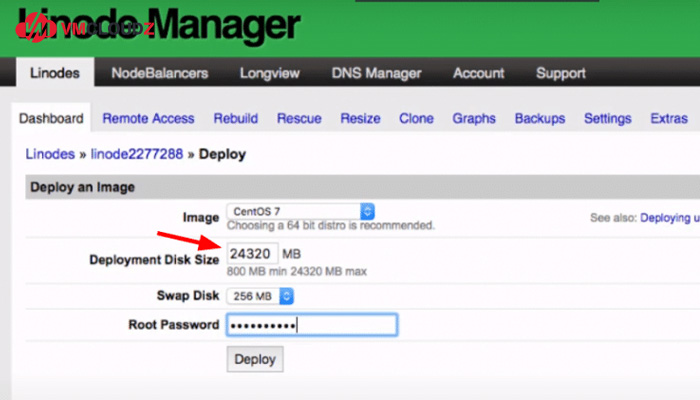Open the Extras page
The image size is (700, 400).
(x=669, y=118)
